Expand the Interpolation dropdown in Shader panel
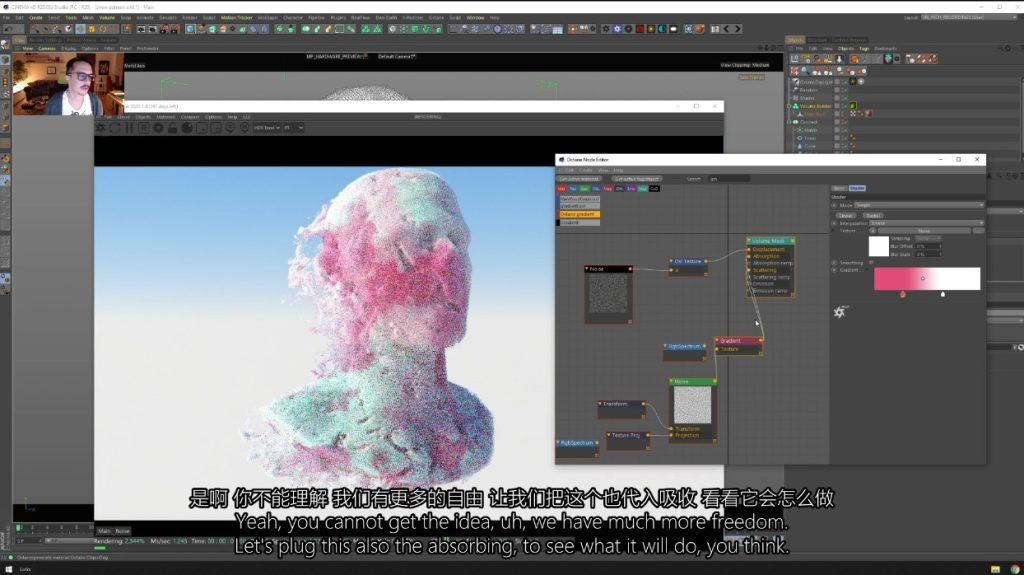 point(925,223)
